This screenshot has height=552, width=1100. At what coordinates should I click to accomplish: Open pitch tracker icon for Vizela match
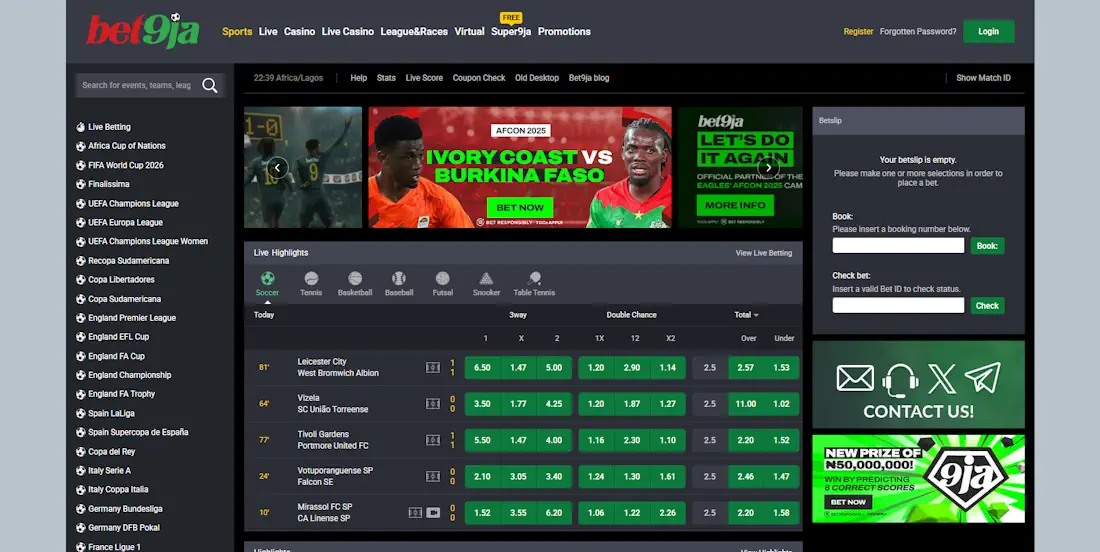433,403
